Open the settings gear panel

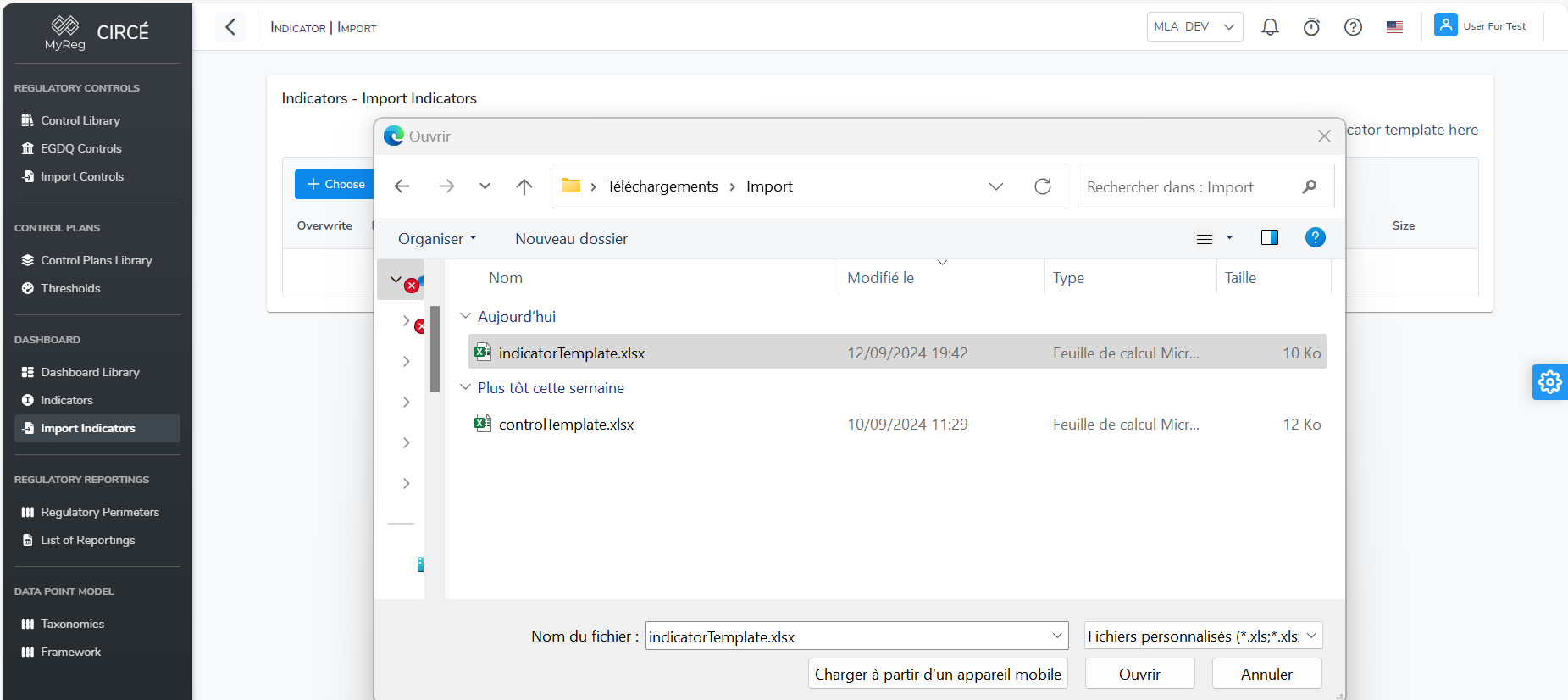coord(1550,382)
